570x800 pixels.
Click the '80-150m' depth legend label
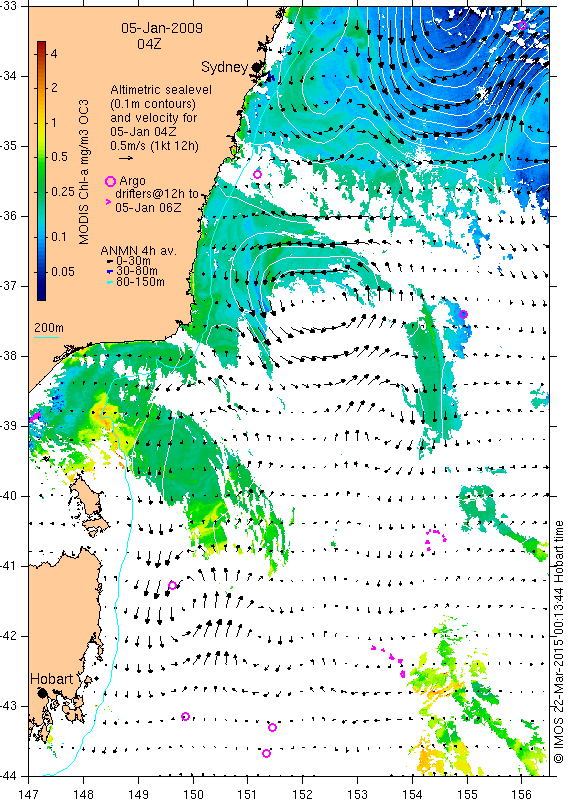[x=140, y=282]
